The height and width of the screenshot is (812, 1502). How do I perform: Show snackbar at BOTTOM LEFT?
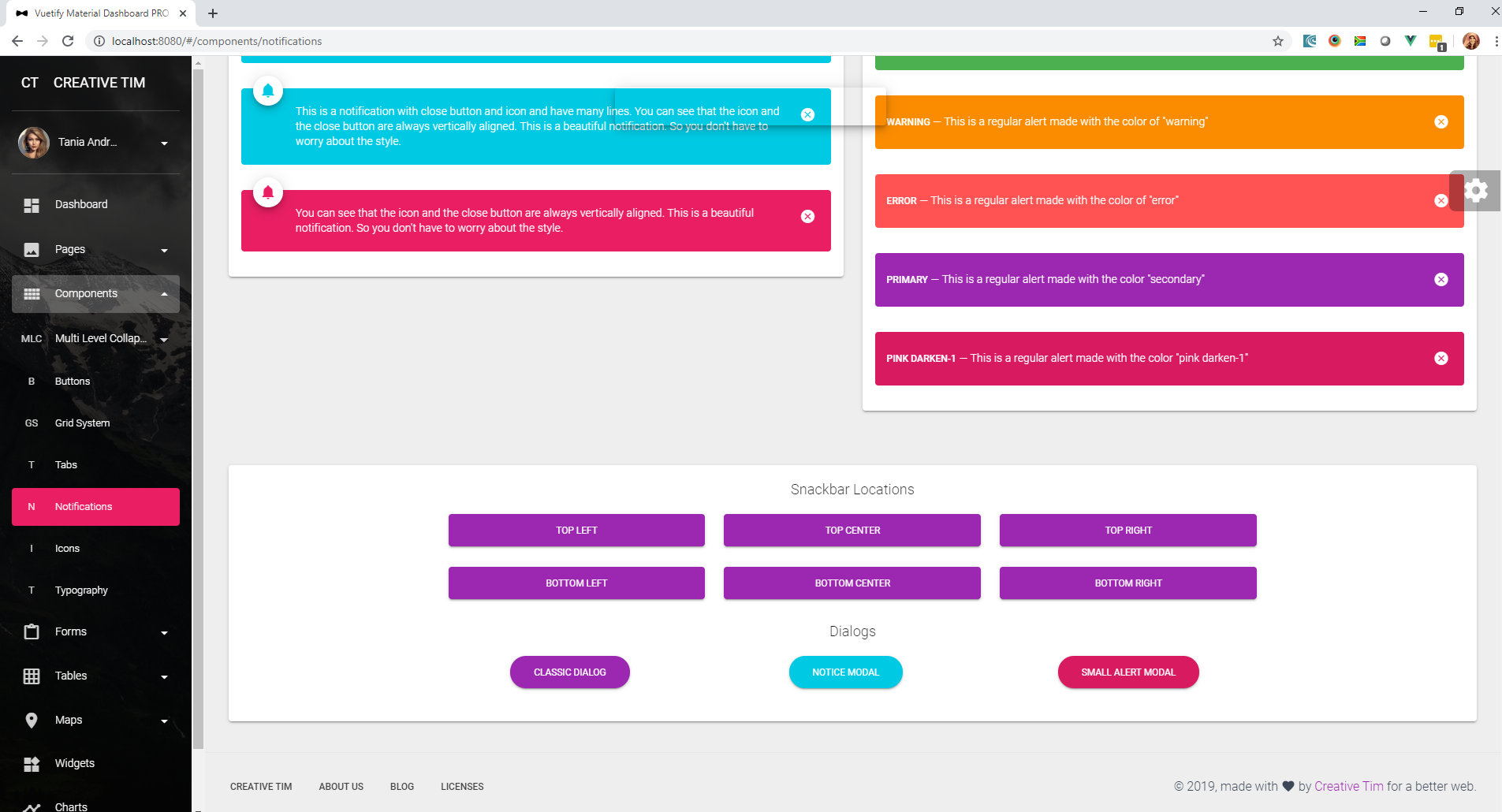[576, 583]
